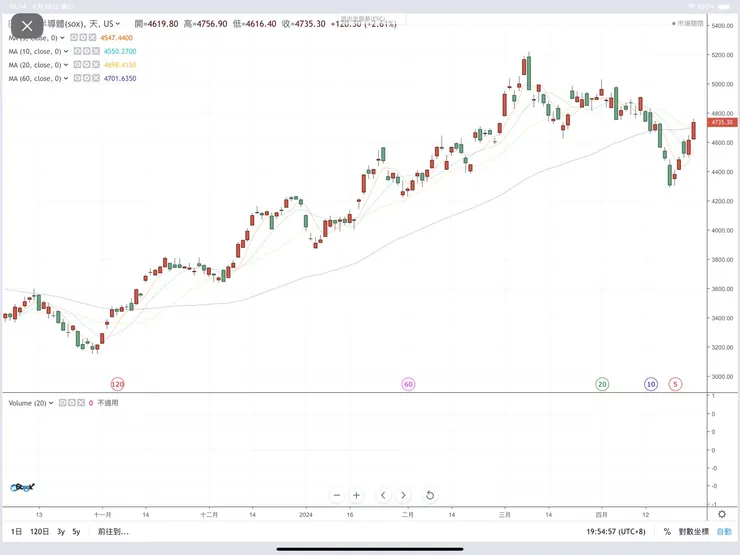This screenshot has height=555, width=740.
Task: Select the 120 period marker circle
Action: pyautogui.click(x=118, y=384)
